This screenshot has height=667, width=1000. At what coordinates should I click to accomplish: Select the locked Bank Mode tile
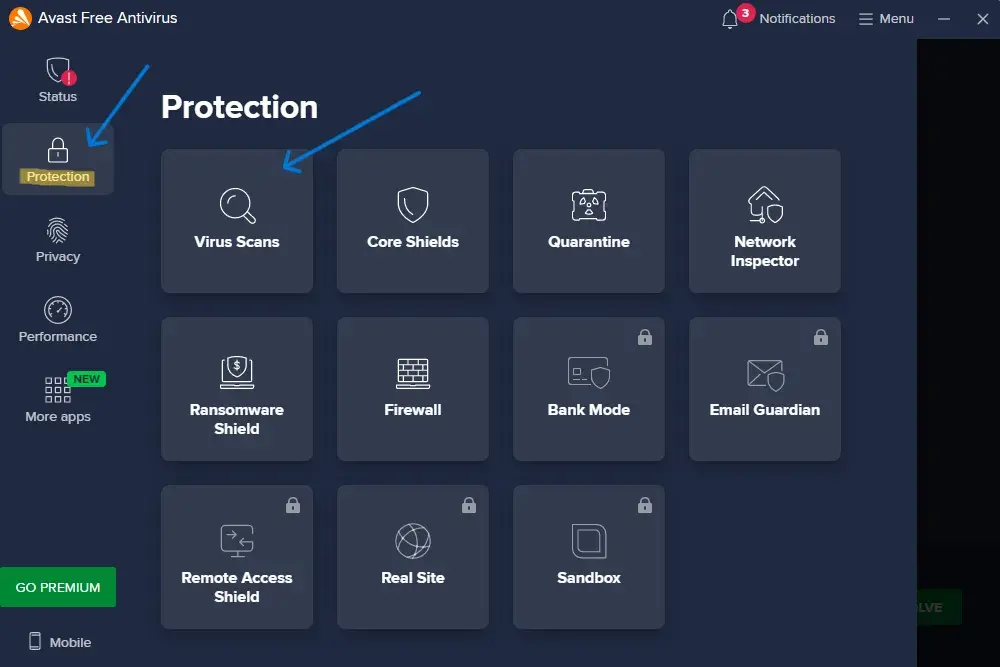pyautogui.click(x=589, y=389)
